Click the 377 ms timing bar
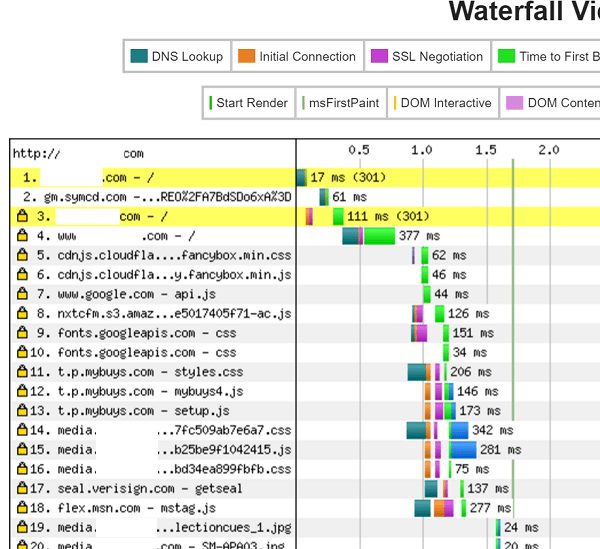Image resolution: width=600 pixels, height=549 pixels. (368, 236)
